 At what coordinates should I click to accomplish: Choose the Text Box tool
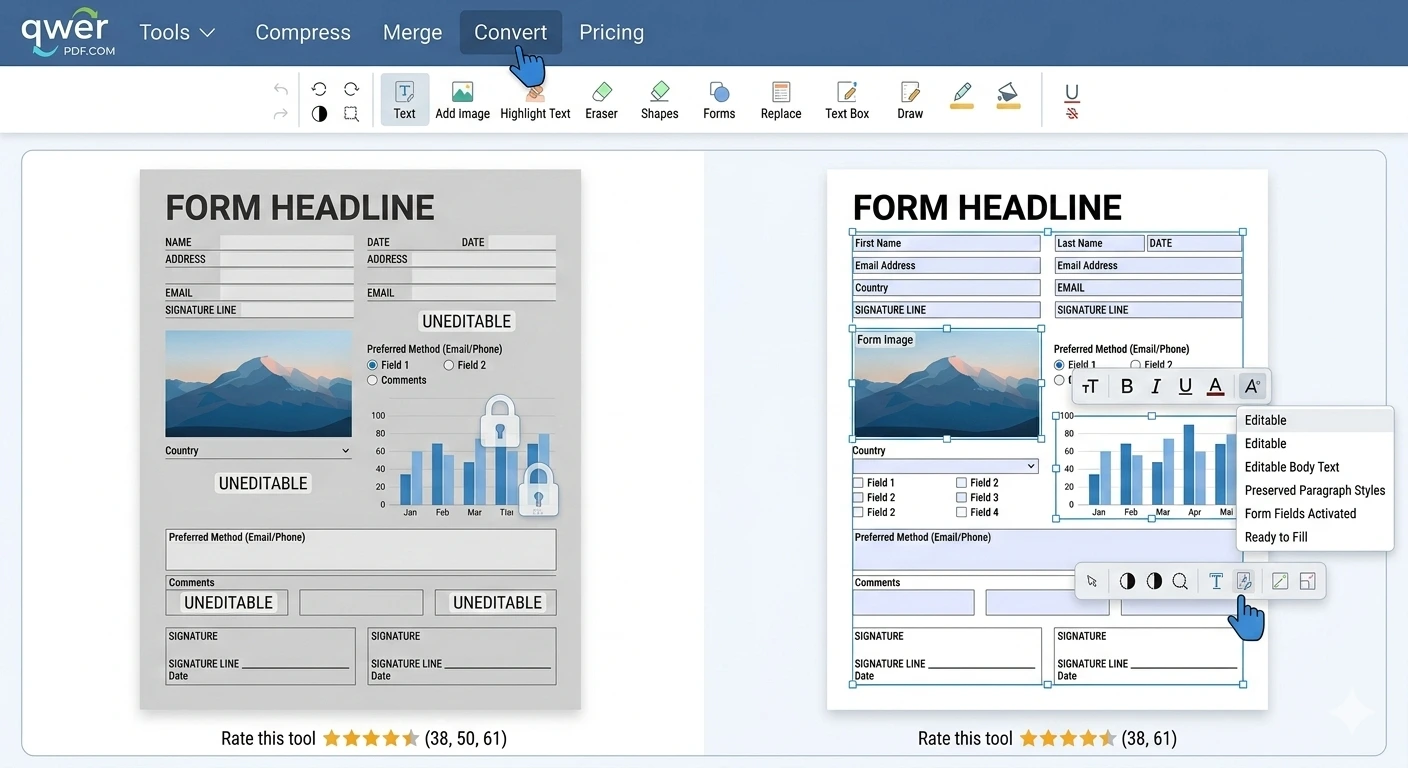click(847, 100)
